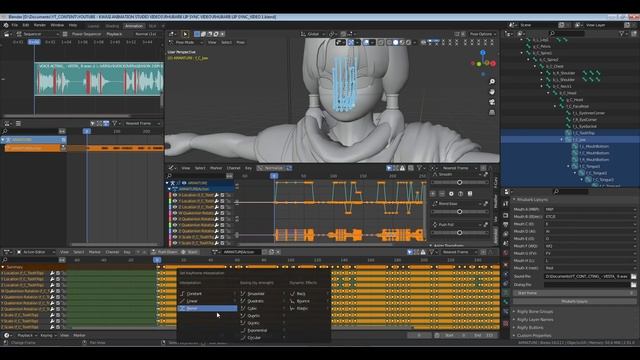Screen dimensions: 640x360
Task: Adjust the Blend Ease slider
Action: tap(460, 212)
